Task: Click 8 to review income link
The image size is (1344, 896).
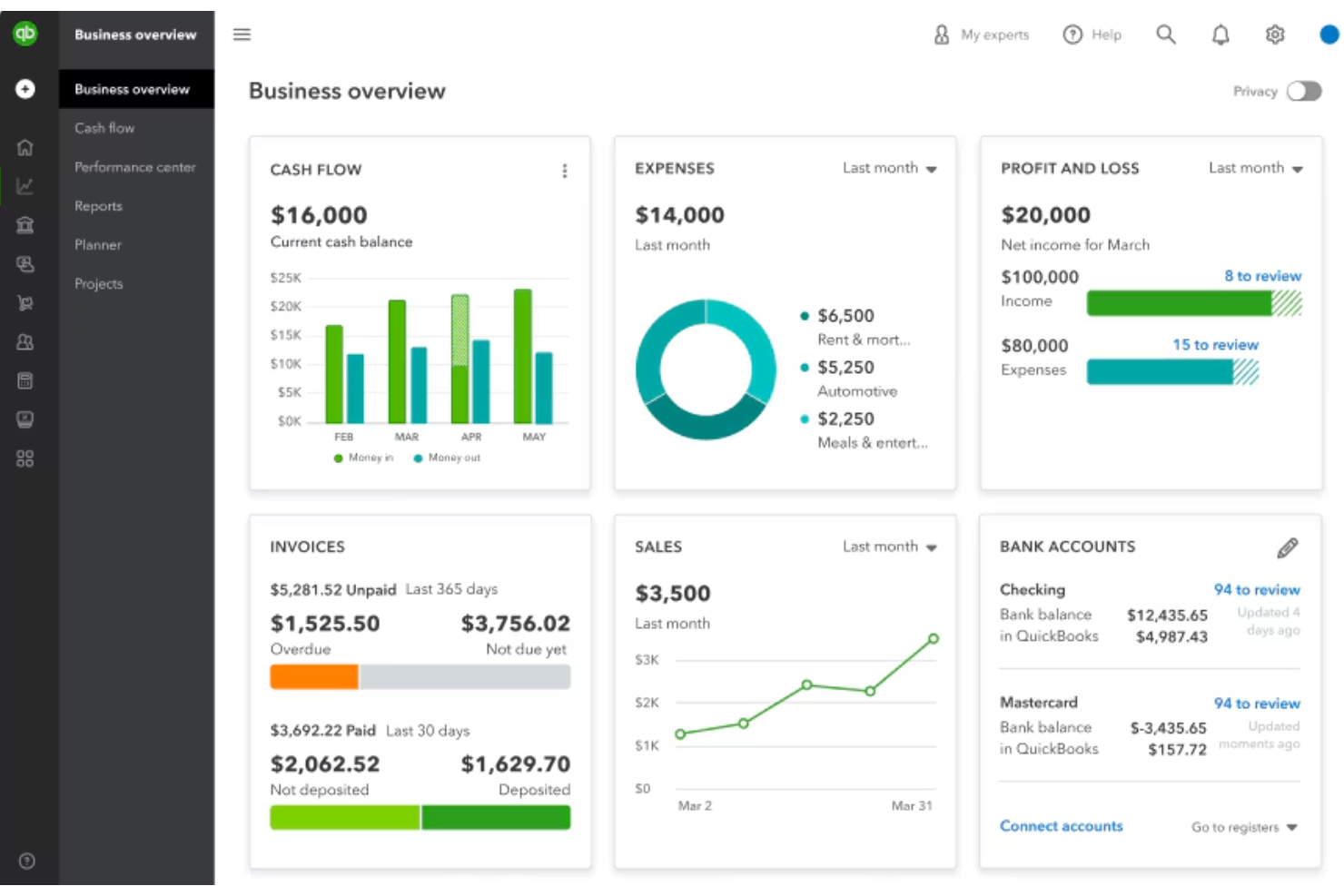Action: tap(1262, 276)
